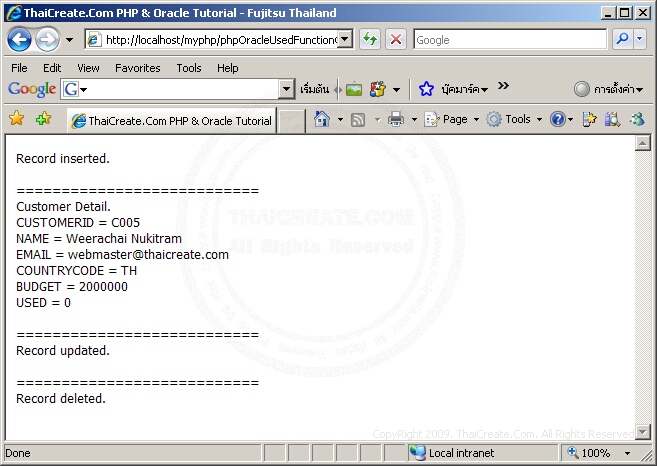657x466 pixels.
Task: Expand the Google toolbar search history dropdown
Action: 287,89
